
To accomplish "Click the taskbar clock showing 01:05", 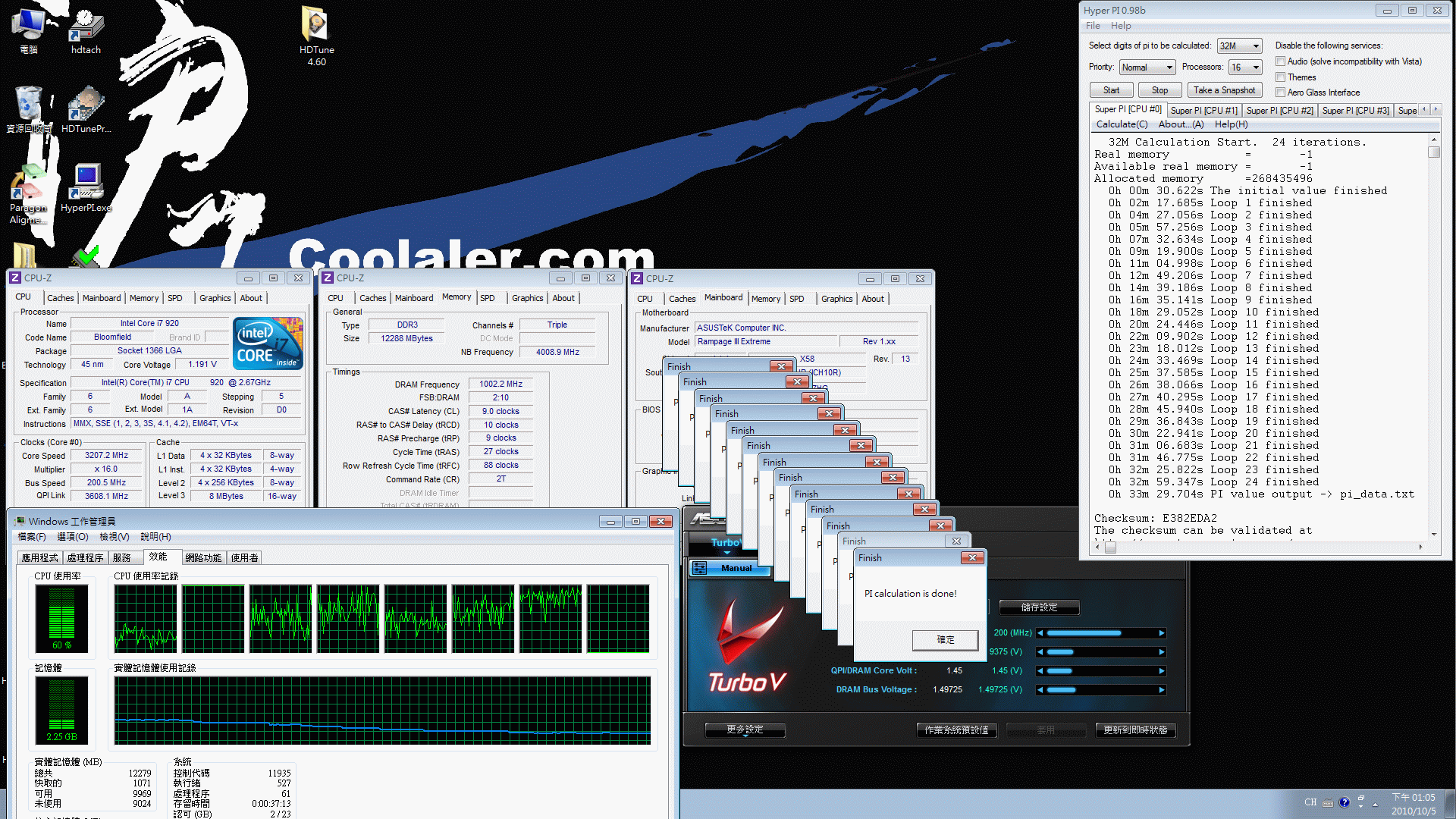I will click(x=1414, y=804).
